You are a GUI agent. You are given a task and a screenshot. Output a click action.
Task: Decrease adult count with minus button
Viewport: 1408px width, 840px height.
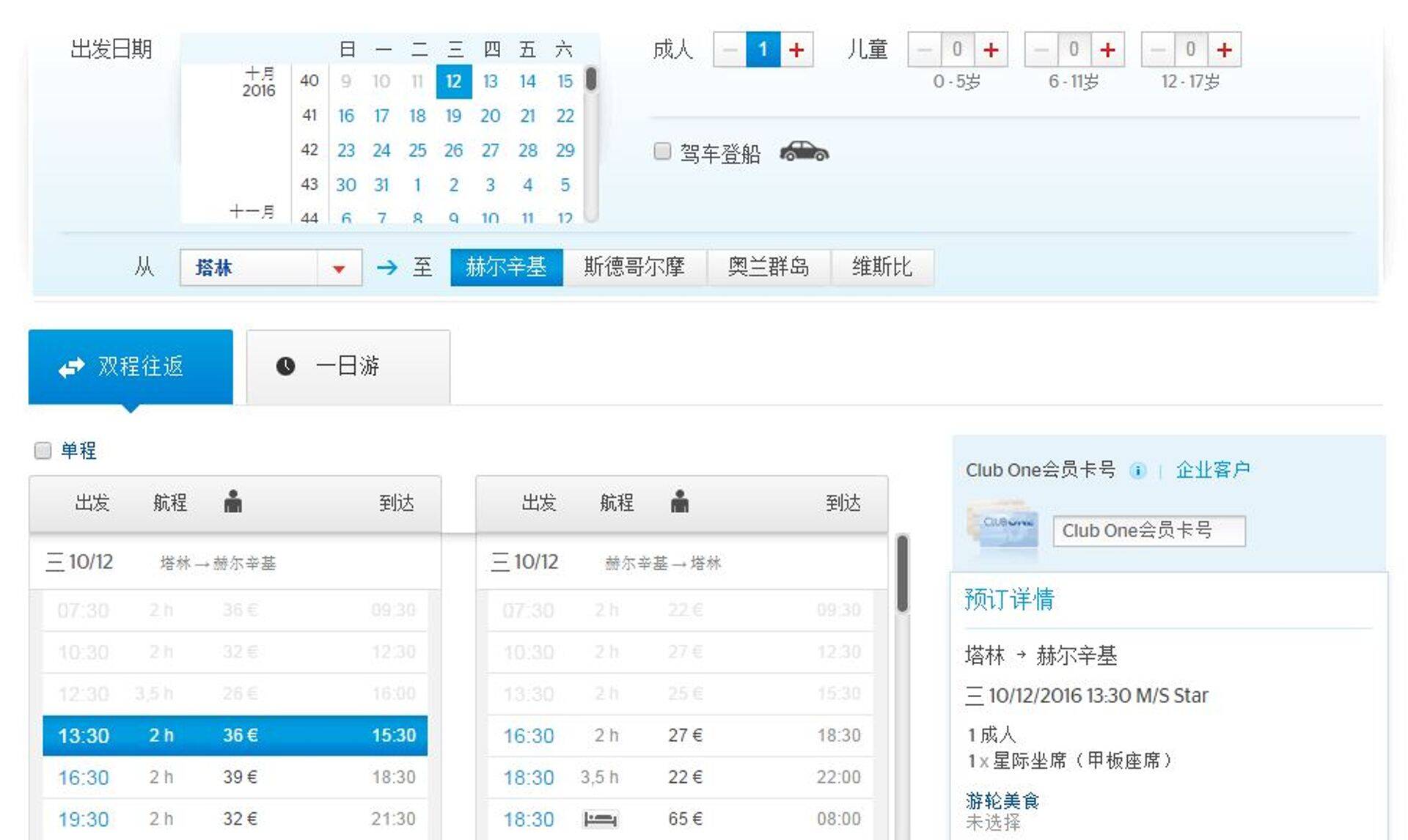pyautogui.click(x=730, y=50)
